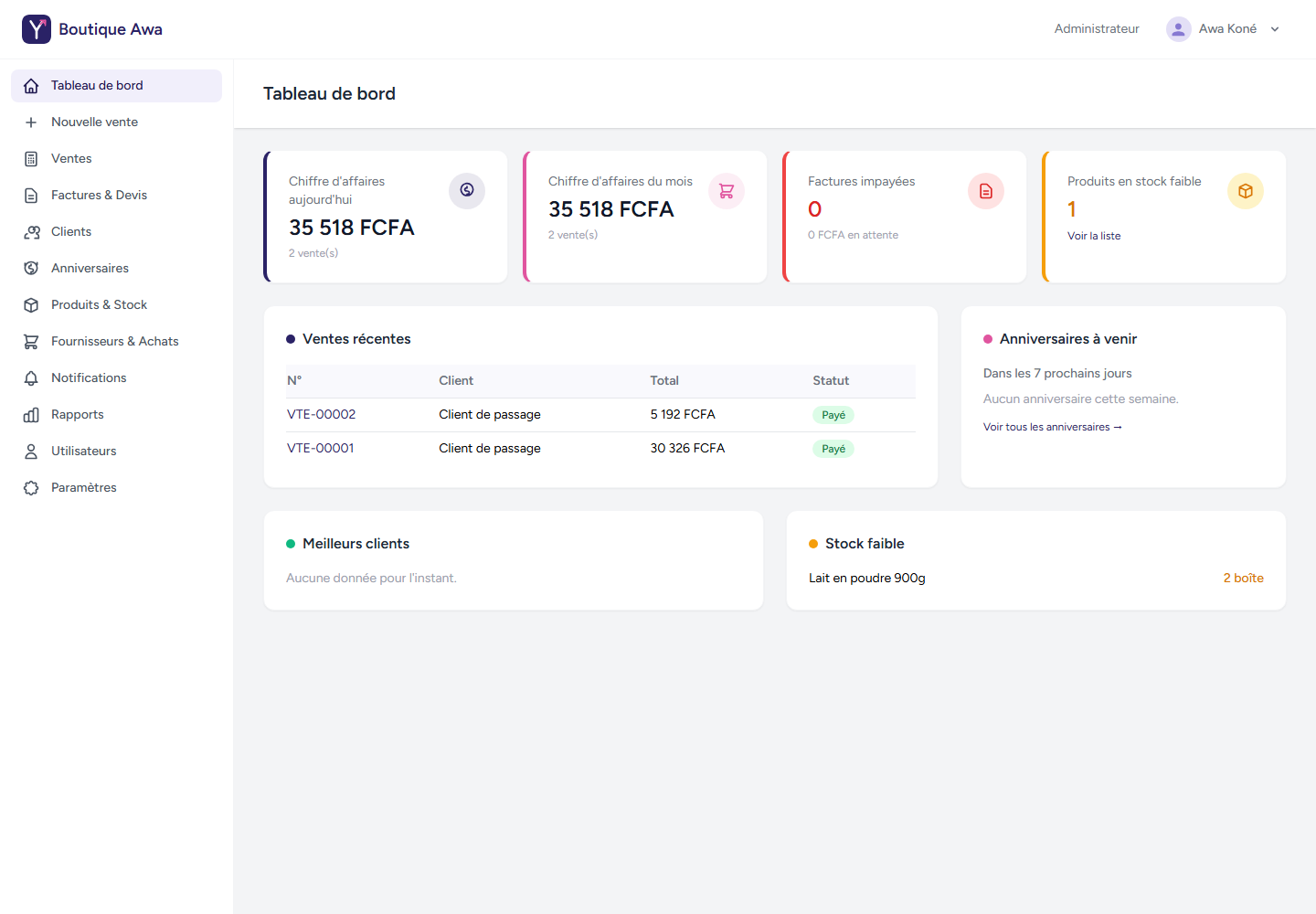This screenshot has width=1316, height=914.
Task: Click sale number VTE-00001
Action: [x=320, y=449]
